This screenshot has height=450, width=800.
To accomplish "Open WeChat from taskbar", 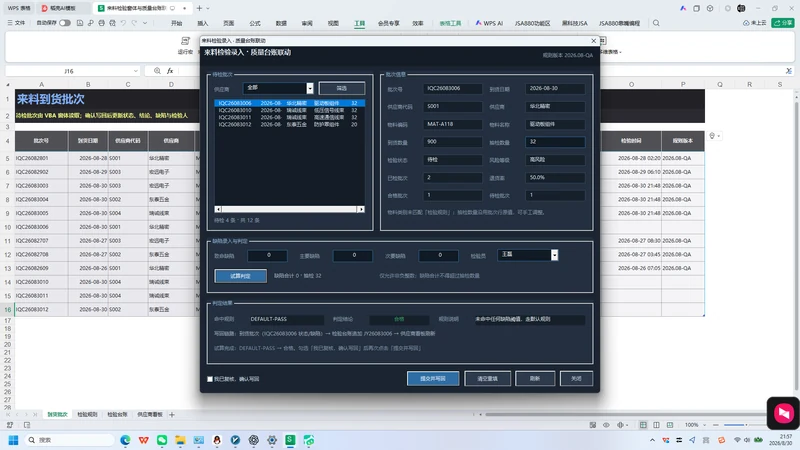I will click(x=162, y=440).
